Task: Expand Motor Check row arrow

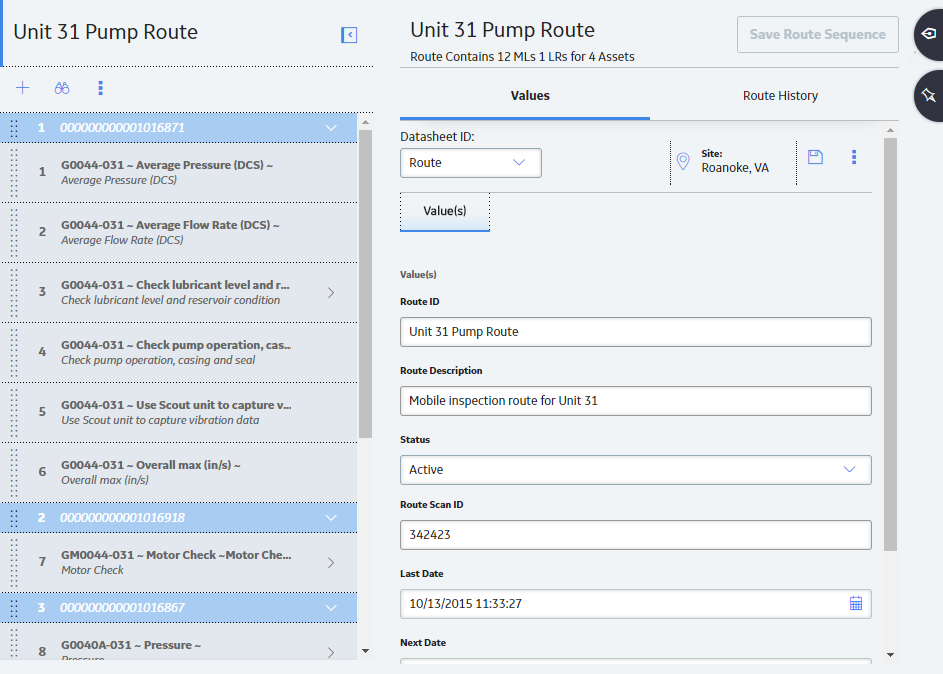Action: click(331, 563)
